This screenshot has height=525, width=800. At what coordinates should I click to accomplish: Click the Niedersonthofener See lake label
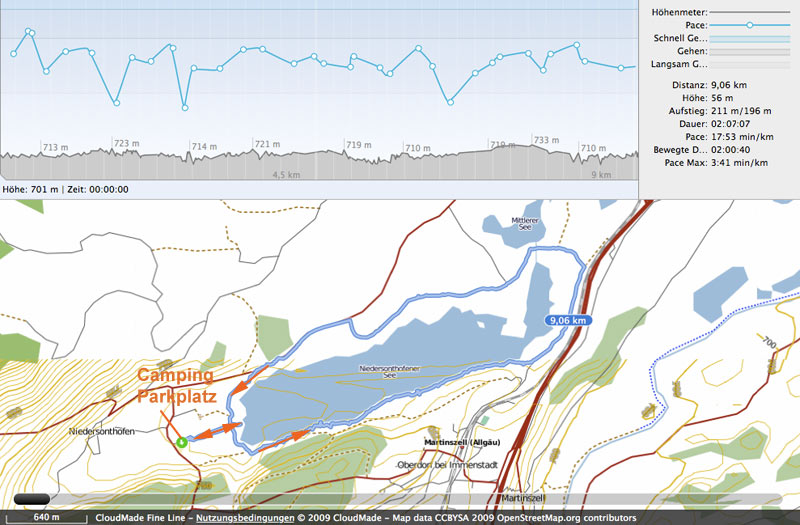coord(392,371)
